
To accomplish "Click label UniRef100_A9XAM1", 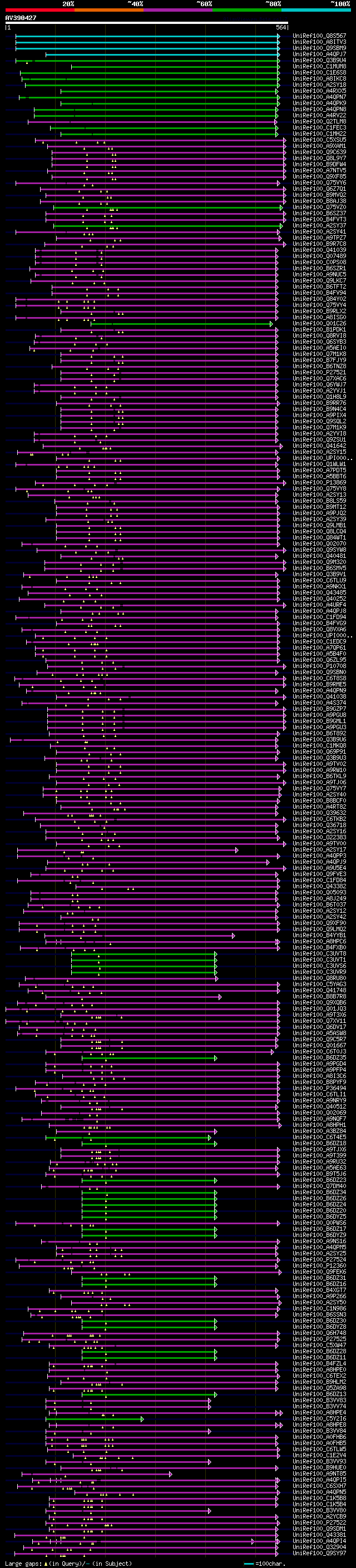I will click(319, 146).
